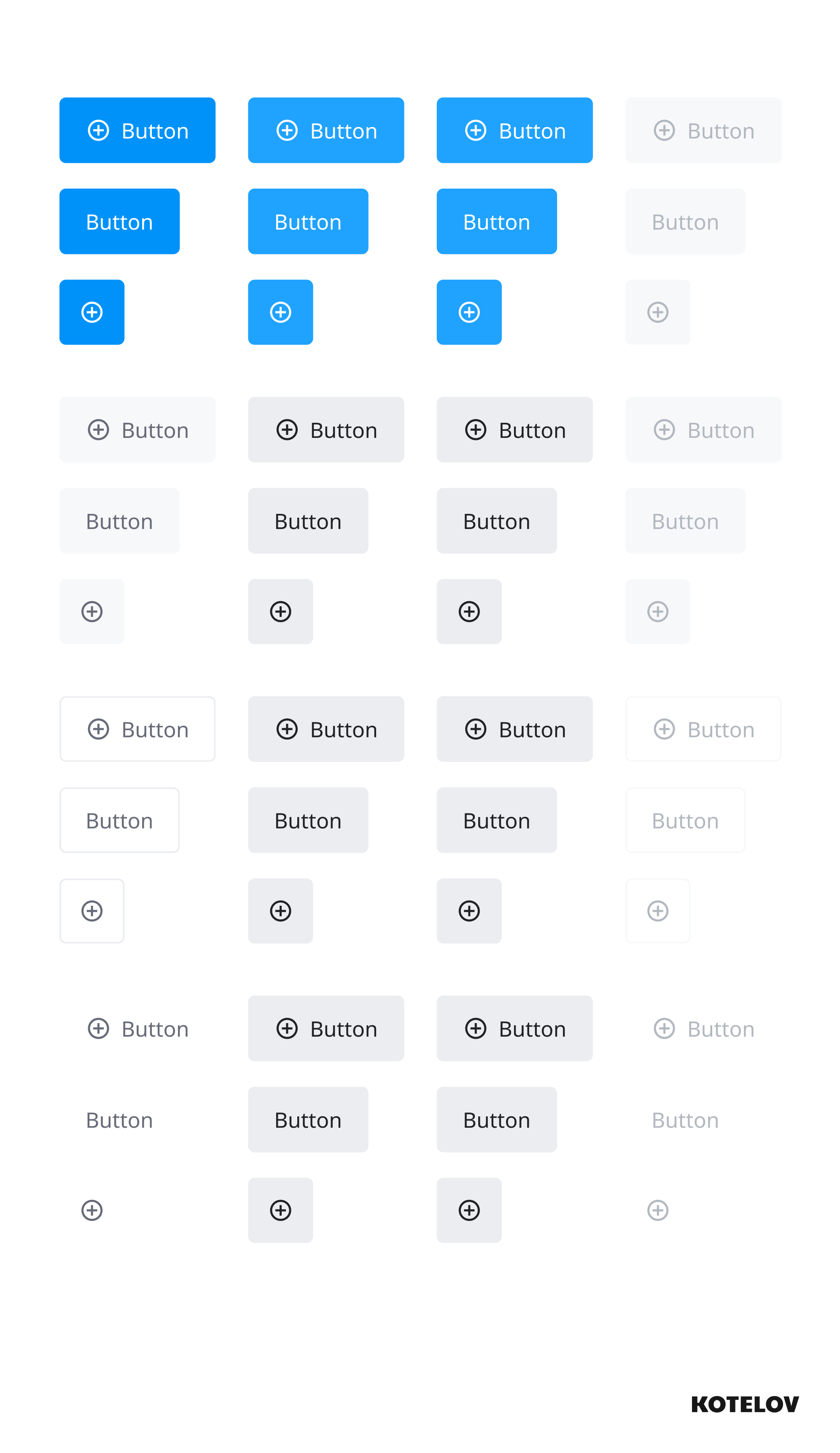The image size is (840, 1453).
Task: Click plus icon in the faded outlined labeled Button
Action: 664,729
